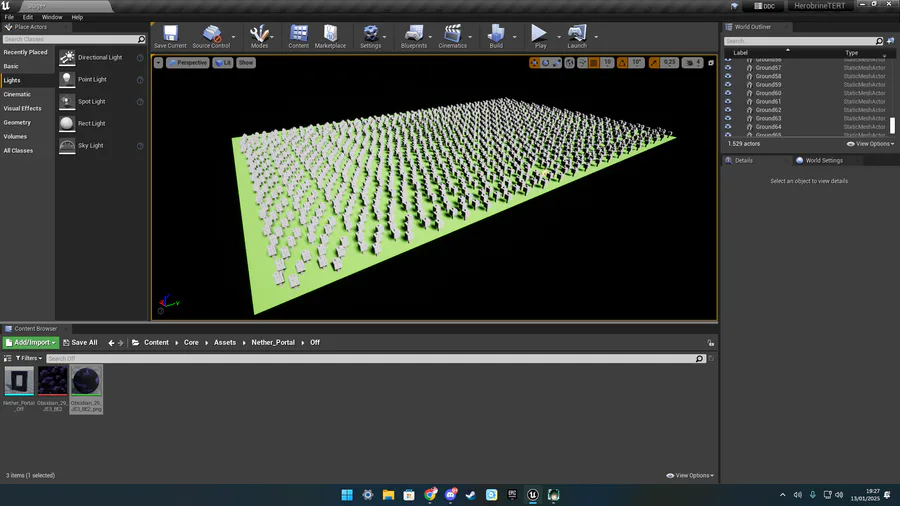900x506 pixels.
Task: Click the Add/Import button
Action: 31,342
